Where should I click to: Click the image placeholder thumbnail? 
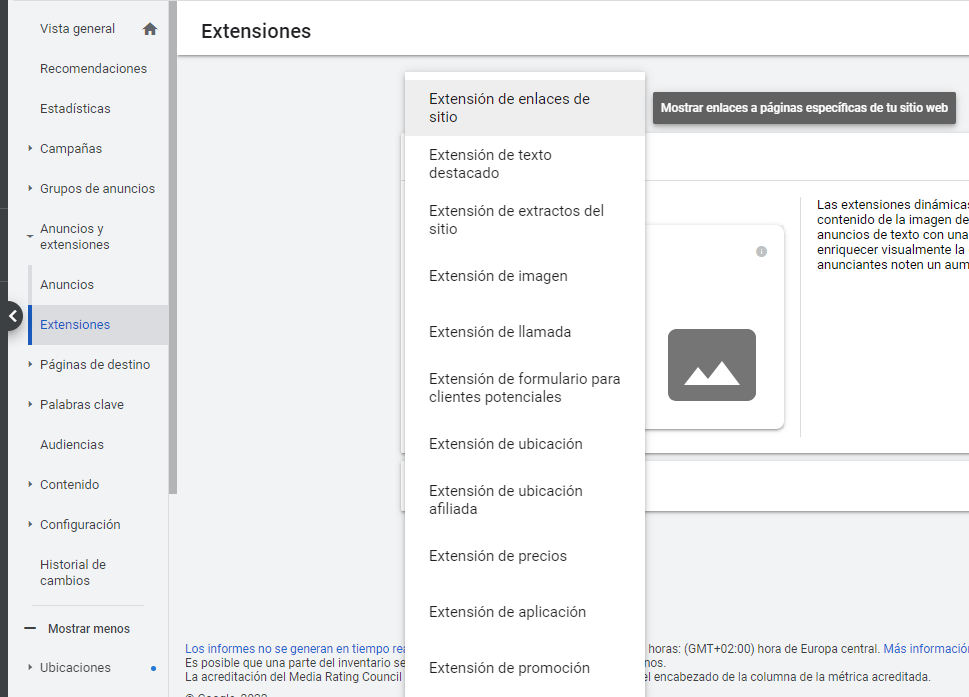coord(711,365)
